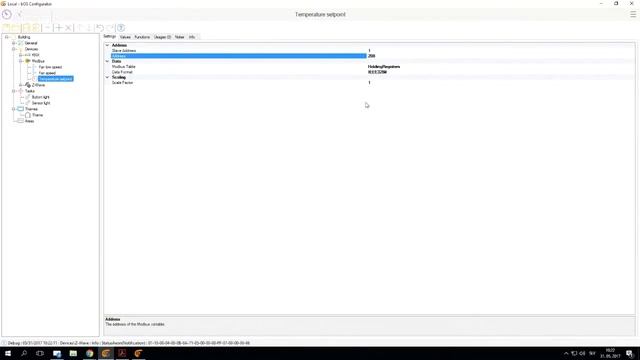Image resolution: width=640 pixels, height=360 pixels.
Task: Switch to the Settings tab
Action: click(109, 37)
